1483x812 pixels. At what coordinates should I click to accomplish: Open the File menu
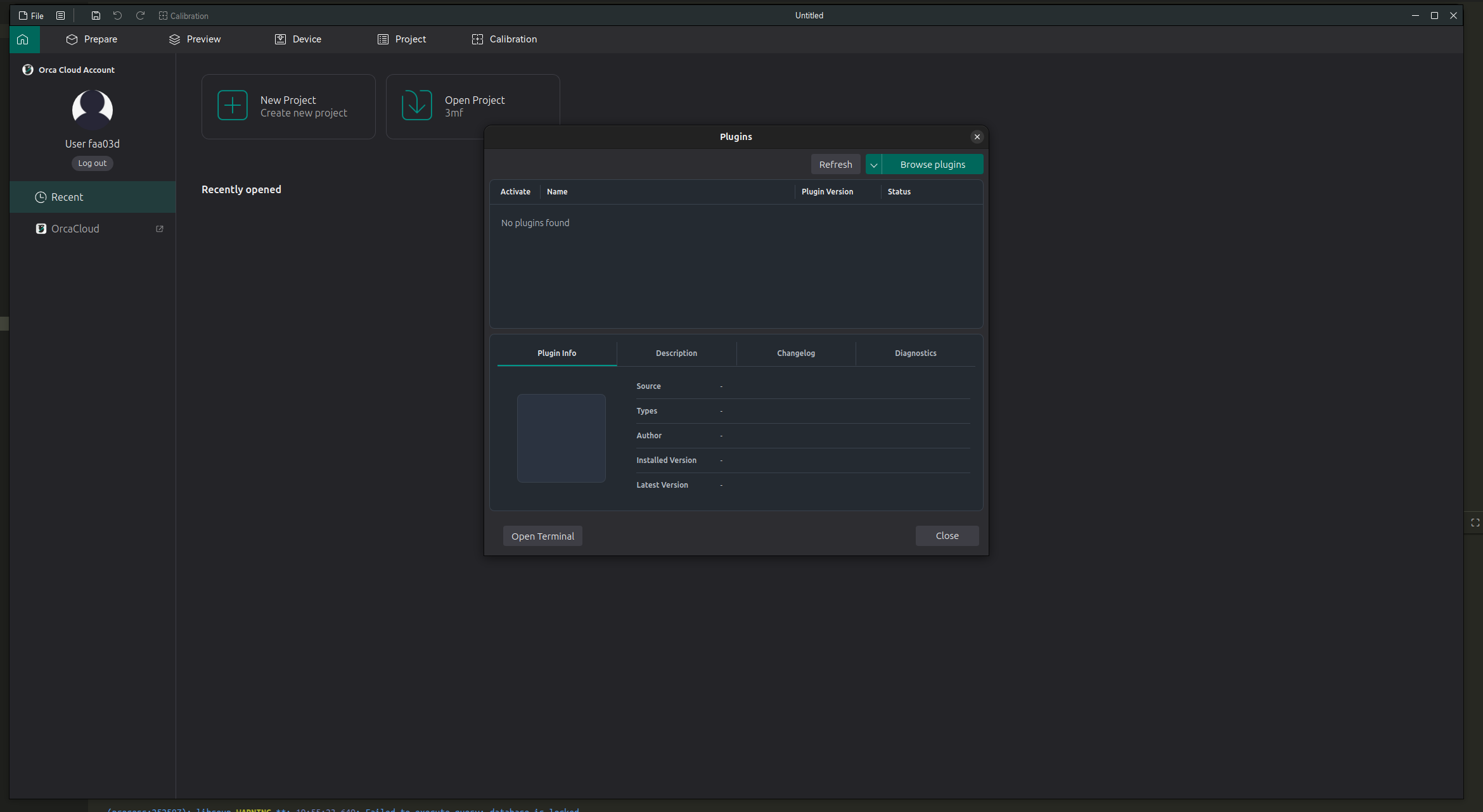click(31, 16)
